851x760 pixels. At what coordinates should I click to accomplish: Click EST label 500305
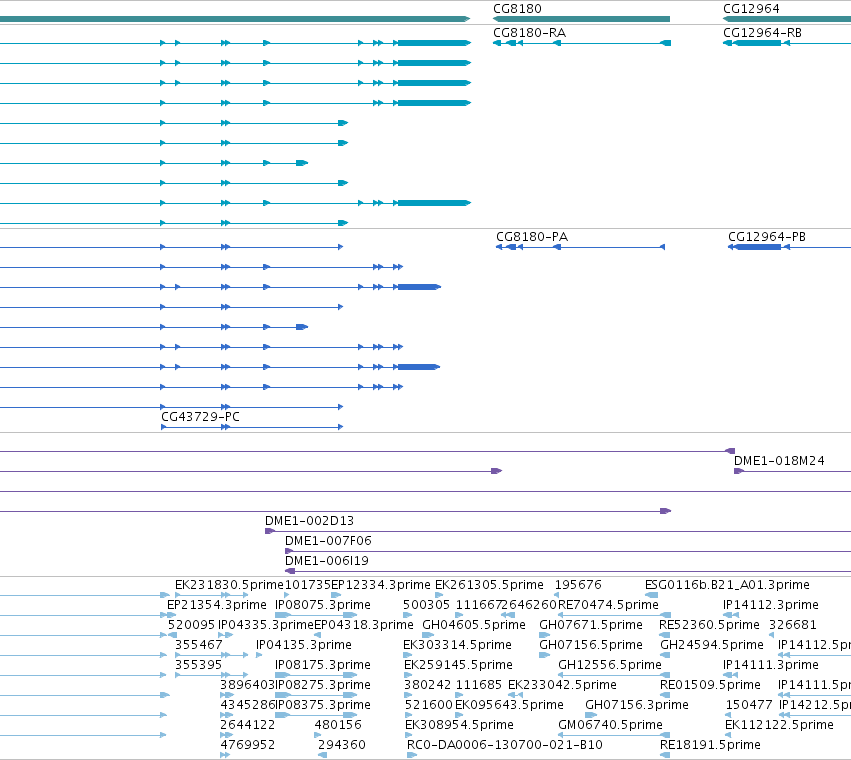426,605
